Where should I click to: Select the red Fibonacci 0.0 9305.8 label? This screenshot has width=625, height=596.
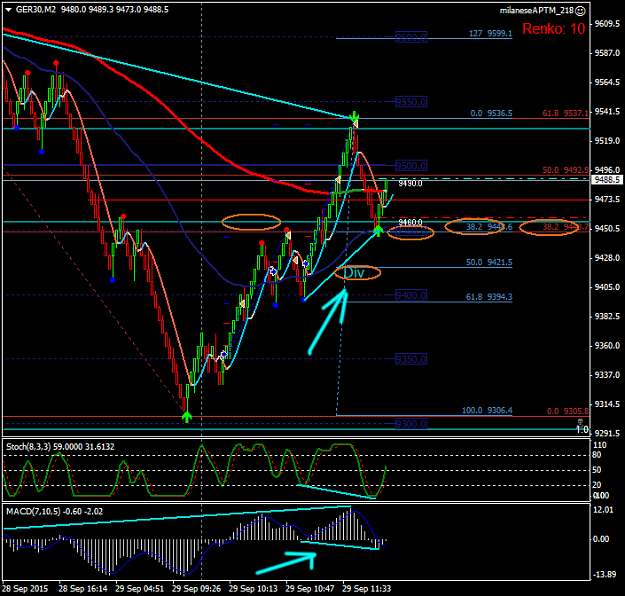tap(568, 411)
